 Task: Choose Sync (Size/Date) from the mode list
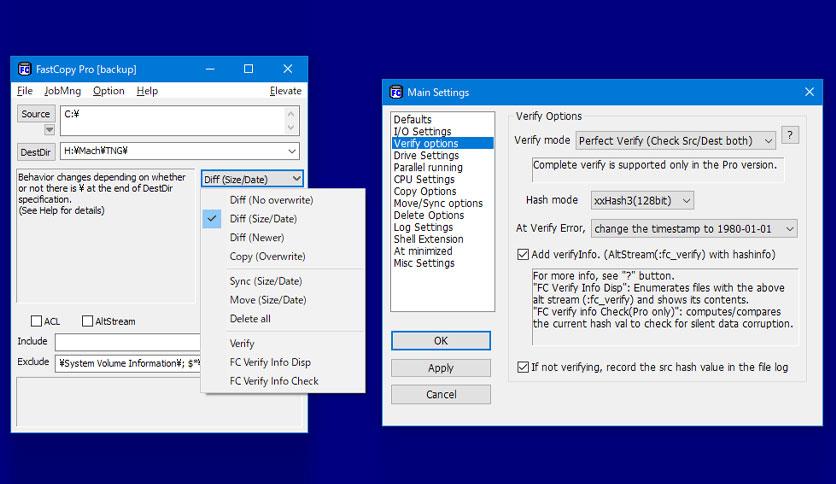[267, 281]
